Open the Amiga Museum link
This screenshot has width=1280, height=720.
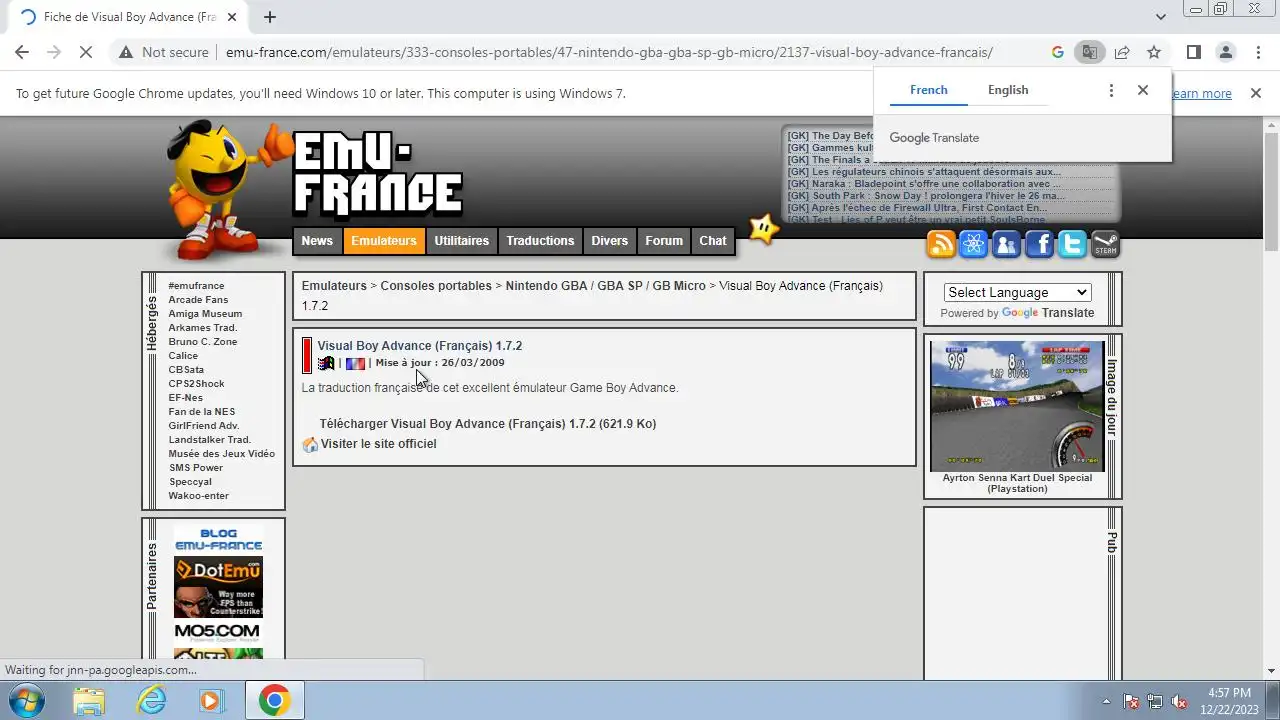pyautogui.click(x=205, y=314)
